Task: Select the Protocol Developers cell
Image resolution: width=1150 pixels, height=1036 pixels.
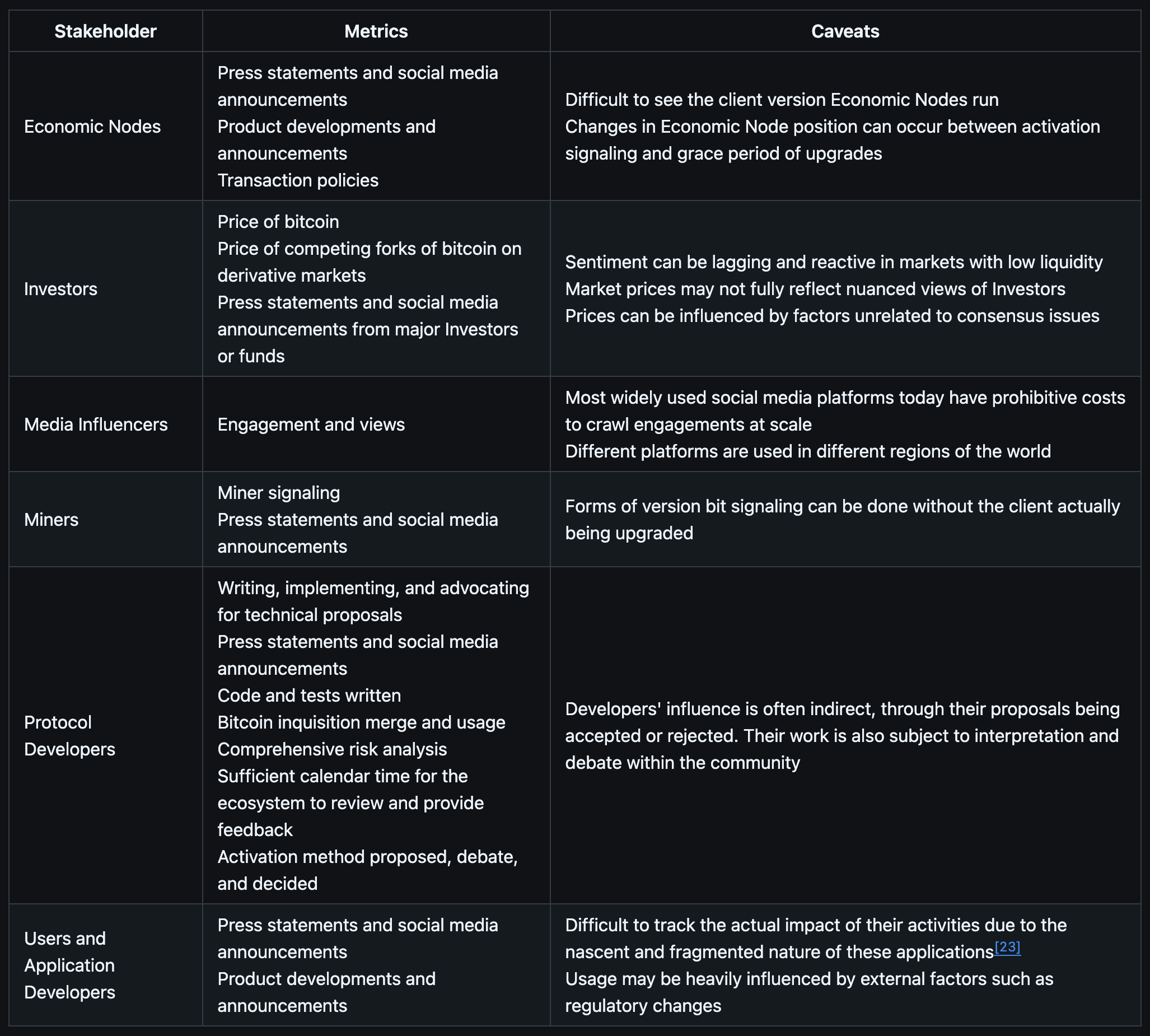Action: click(x=69, y=735)
